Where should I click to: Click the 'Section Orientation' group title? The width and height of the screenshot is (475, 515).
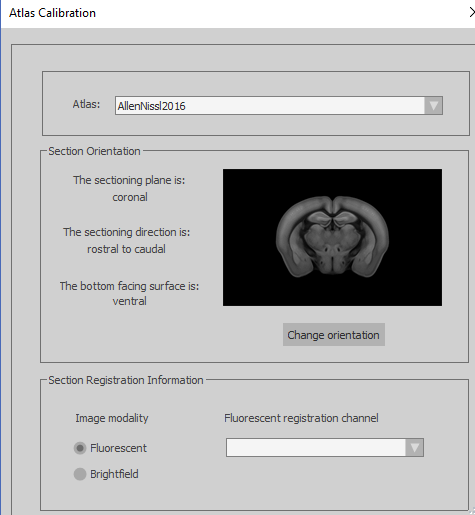coord(94,151)
